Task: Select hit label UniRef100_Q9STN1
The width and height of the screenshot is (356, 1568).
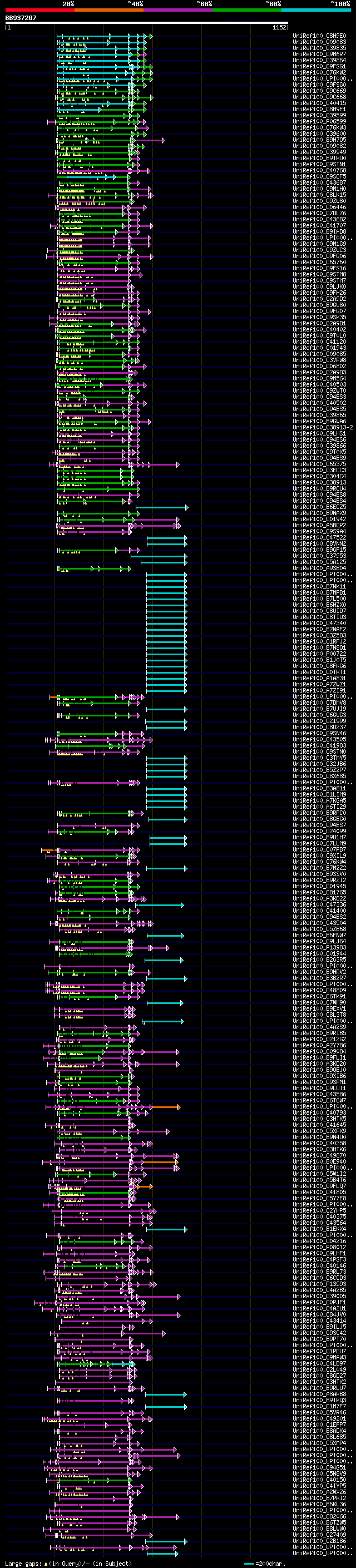Action: click(319, 164)
